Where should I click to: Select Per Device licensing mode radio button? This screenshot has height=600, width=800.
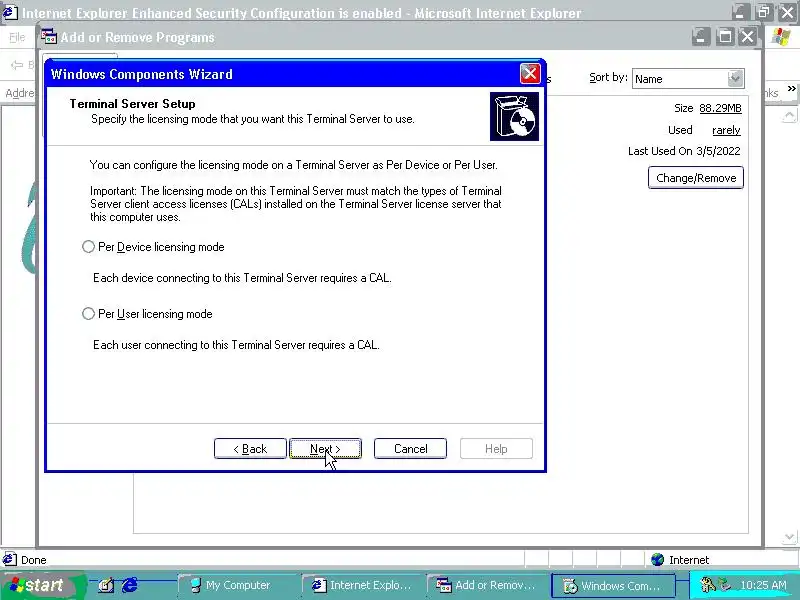pos(88,247)
